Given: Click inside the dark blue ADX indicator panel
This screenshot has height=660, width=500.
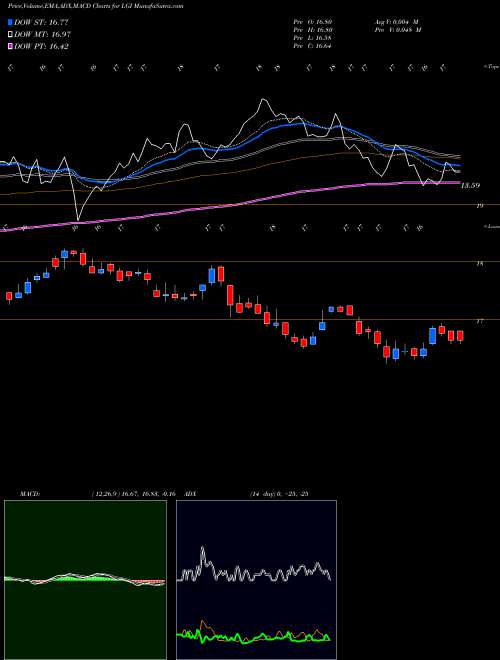Looking at the screenshot, I should 256,580.
